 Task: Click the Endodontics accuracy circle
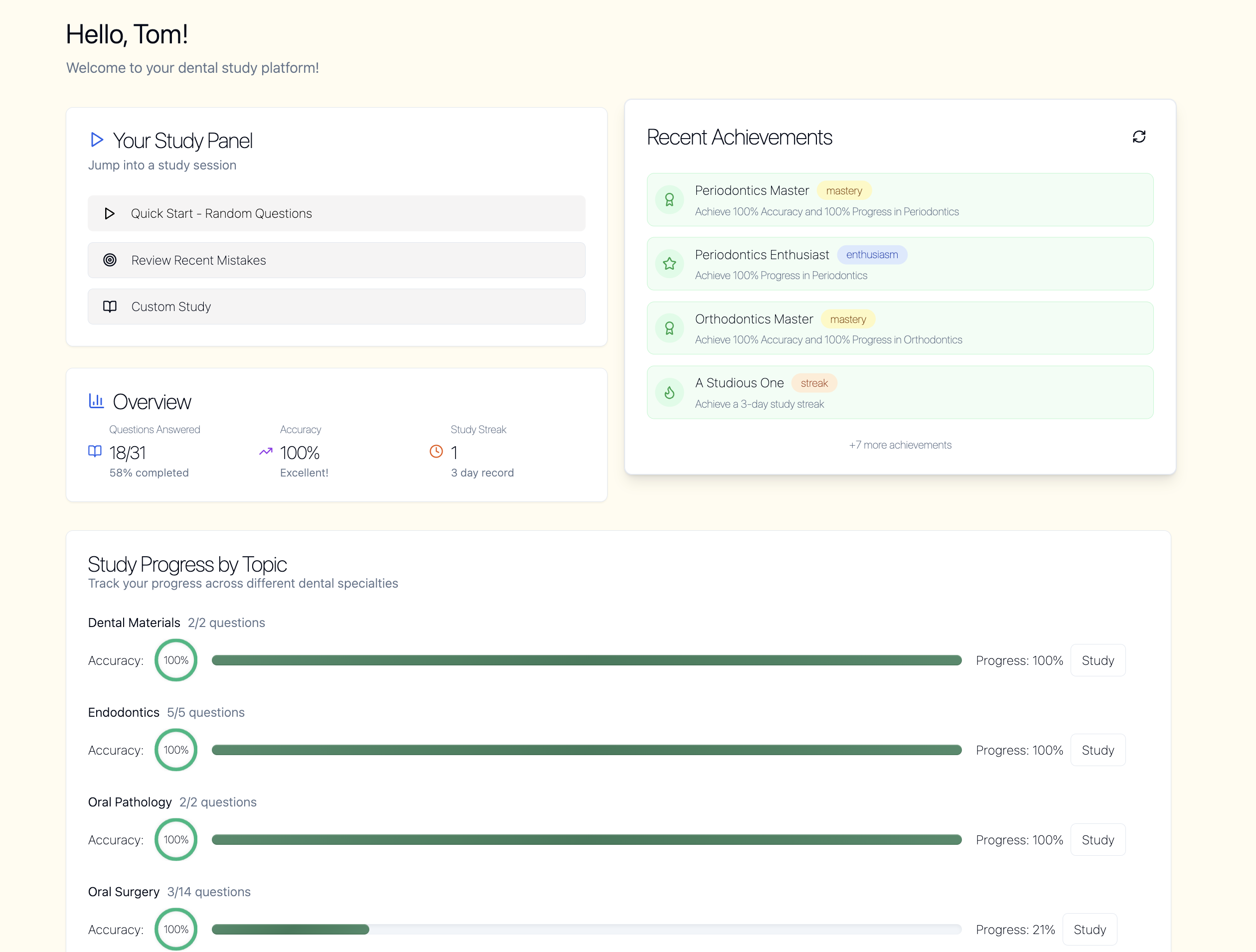(x=176, y=750)
